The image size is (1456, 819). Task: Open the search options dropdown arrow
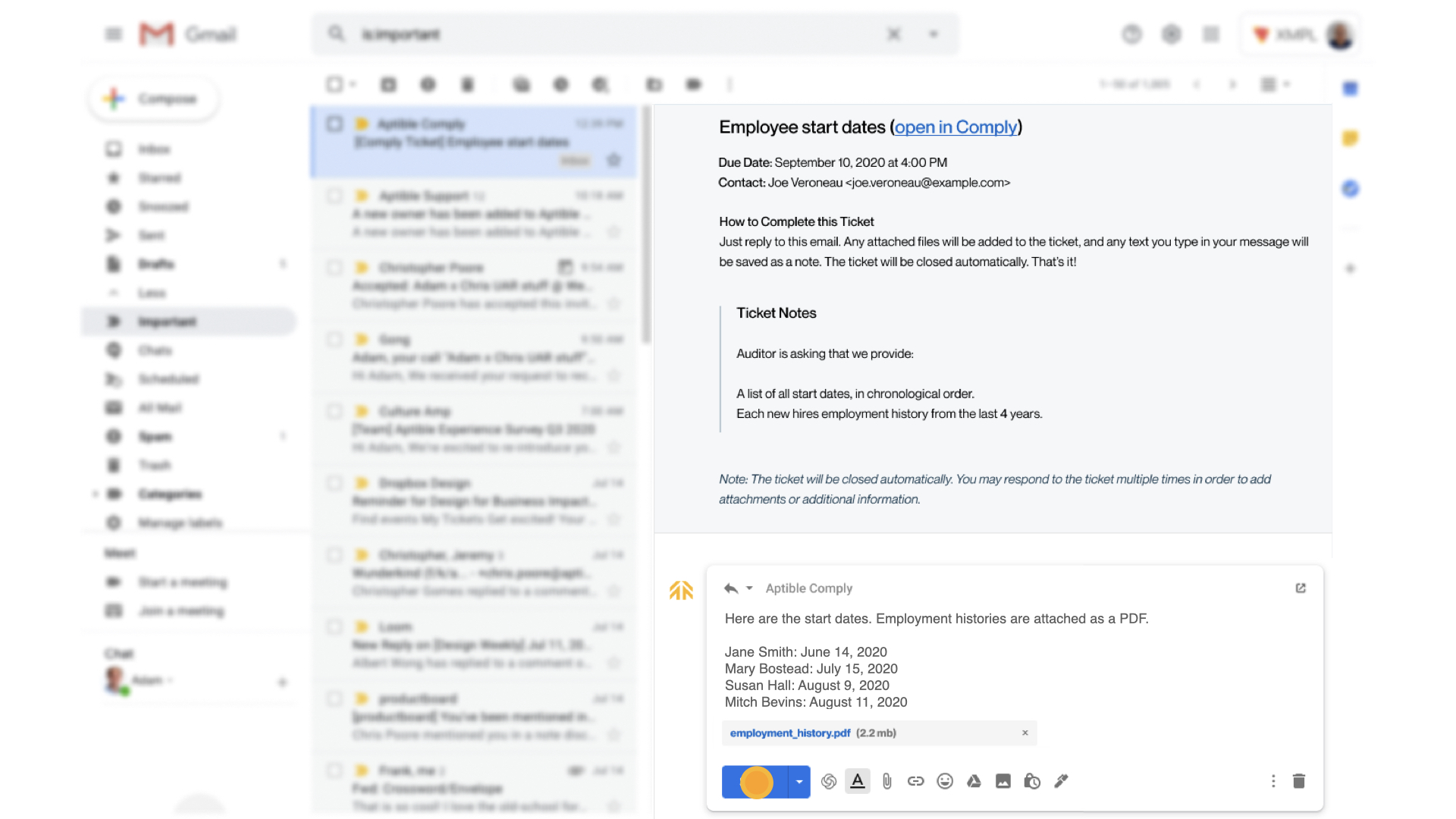point(934,34)
